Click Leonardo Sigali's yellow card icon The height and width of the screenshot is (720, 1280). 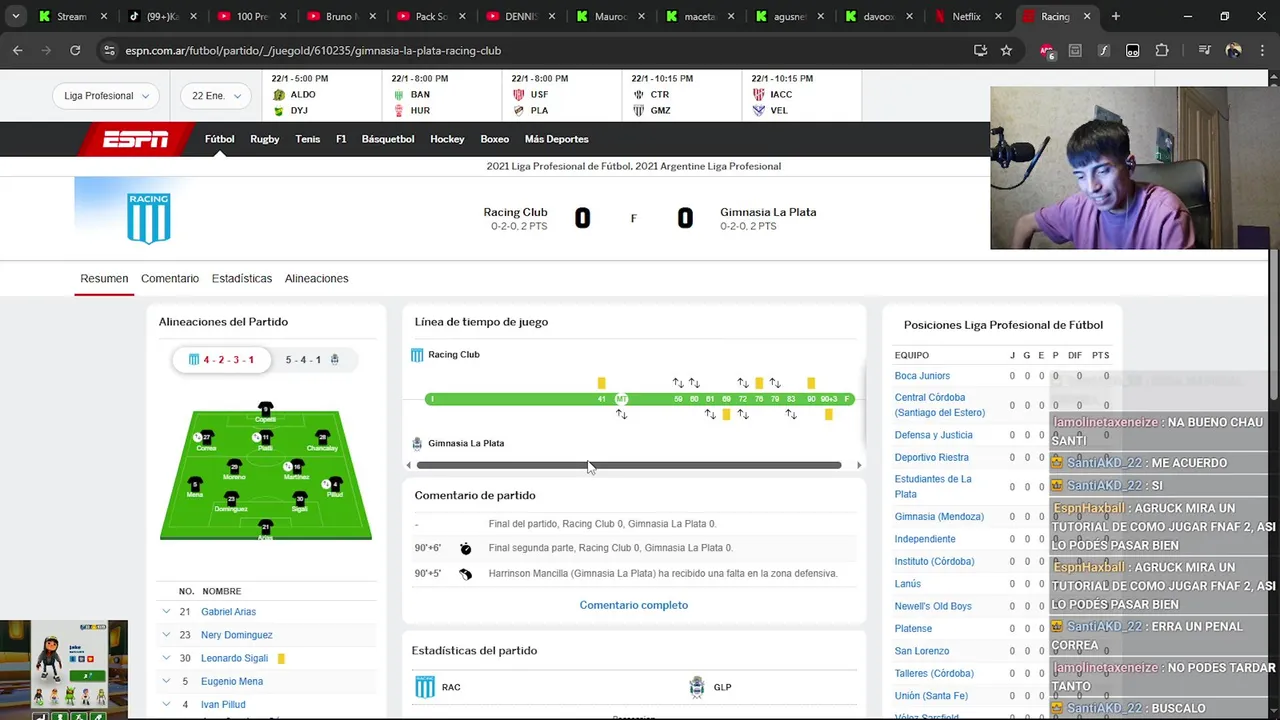point(281,658)
